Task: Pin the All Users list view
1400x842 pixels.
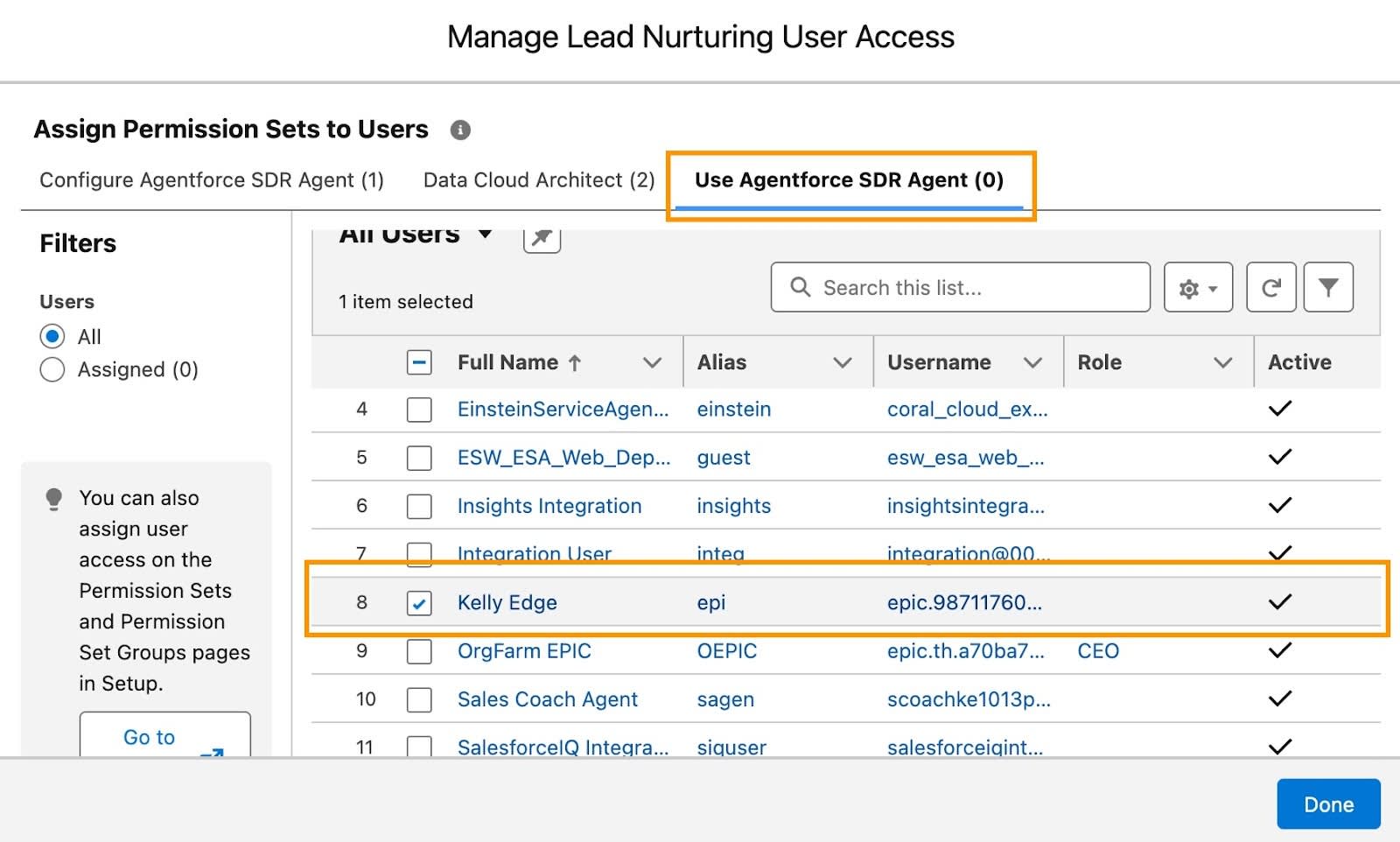Action: (541, 236)
